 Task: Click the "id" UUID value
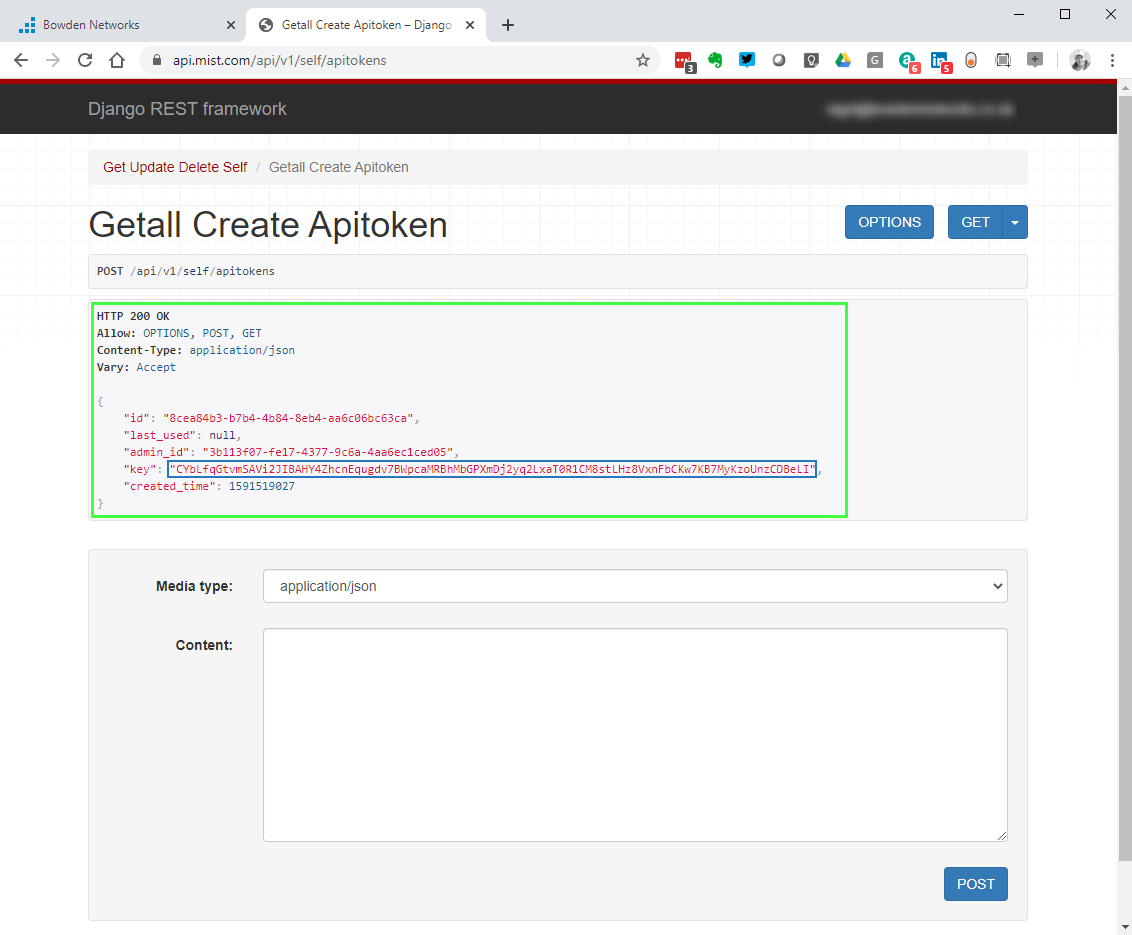(288, 418)
